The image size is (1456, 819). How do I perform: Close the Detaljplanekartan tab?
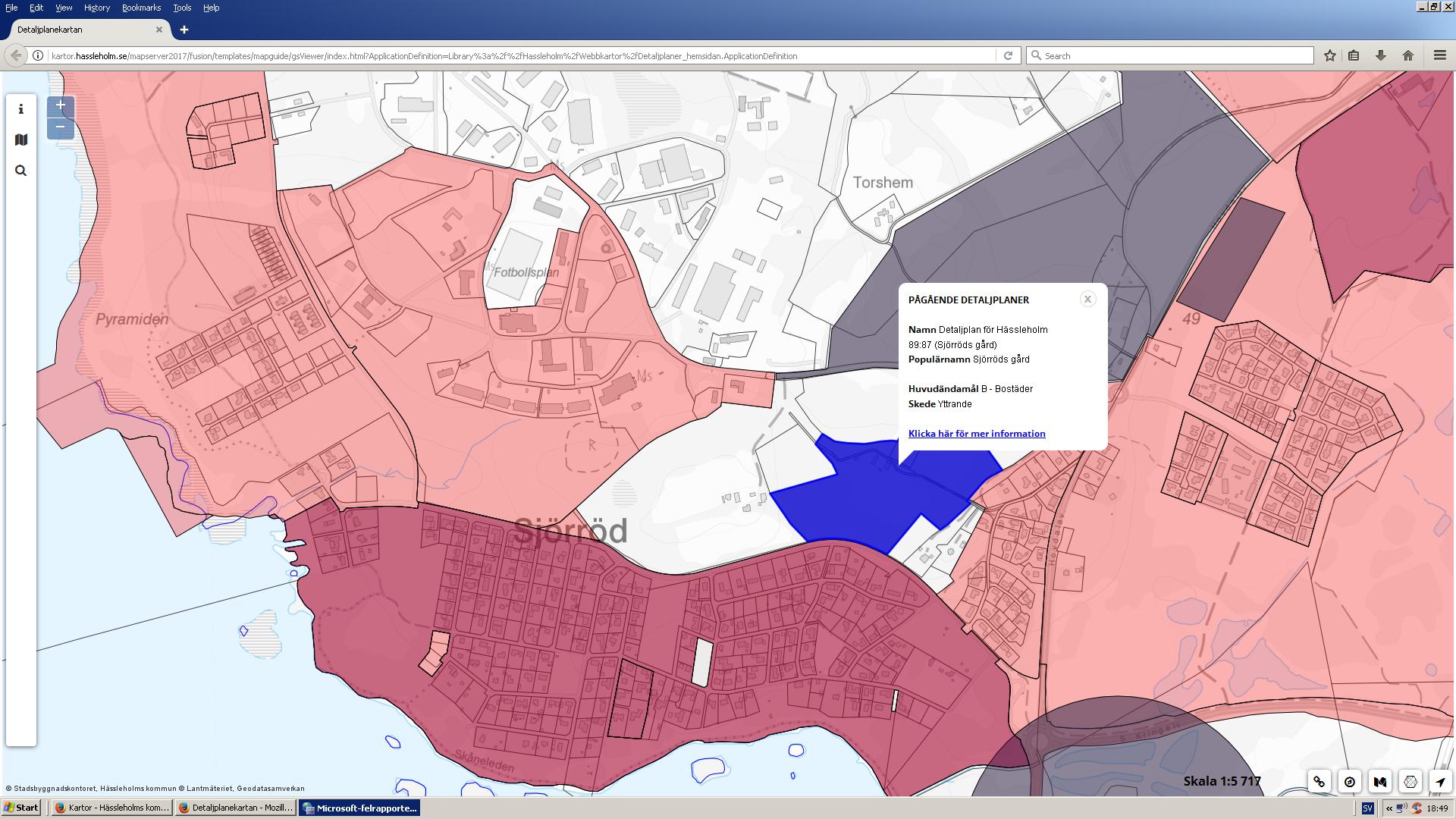point(159,30)
